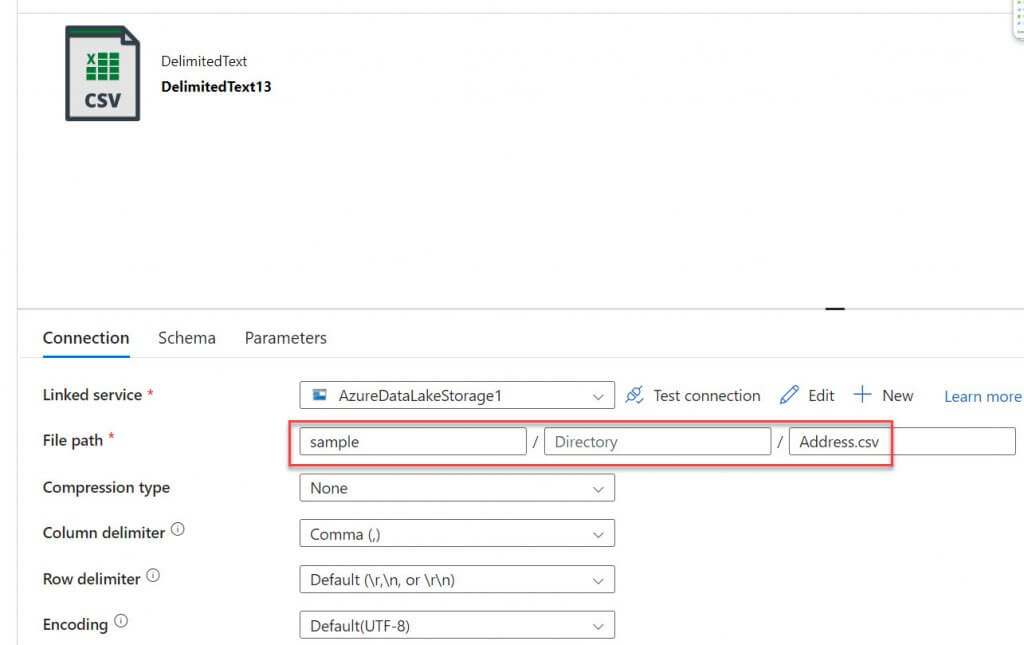Open the Parameters tab

coord(286,338)
